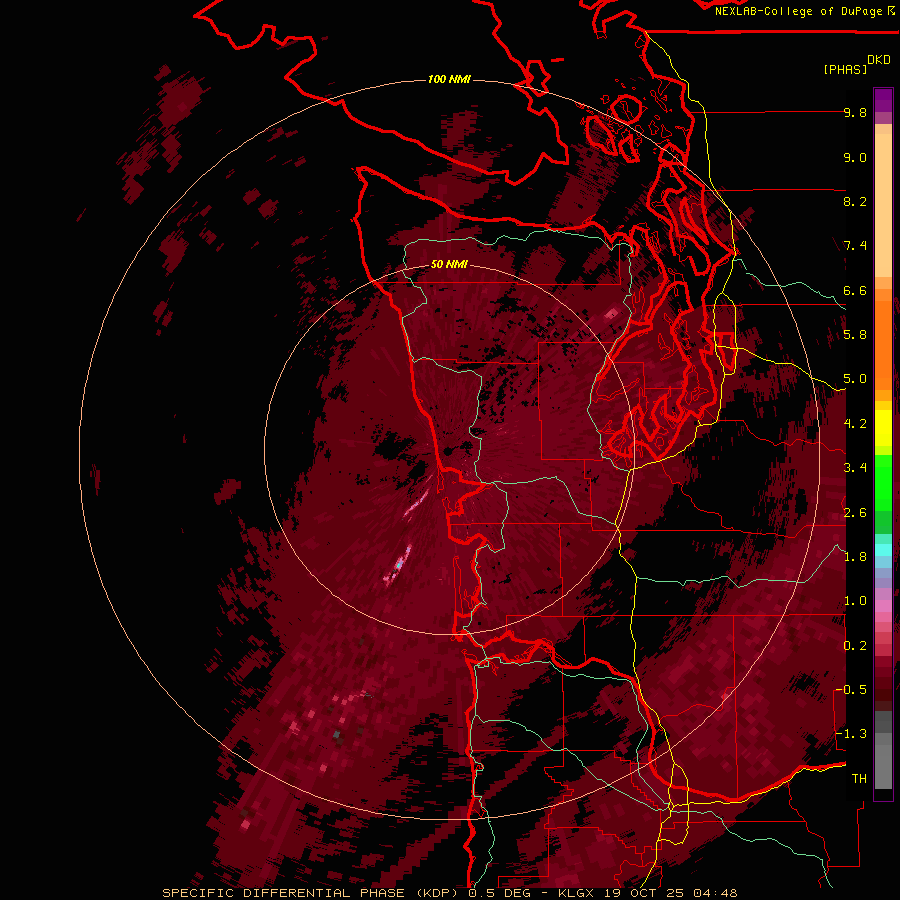Click the DKD legend unit label
900x900 pixels.
879,60
